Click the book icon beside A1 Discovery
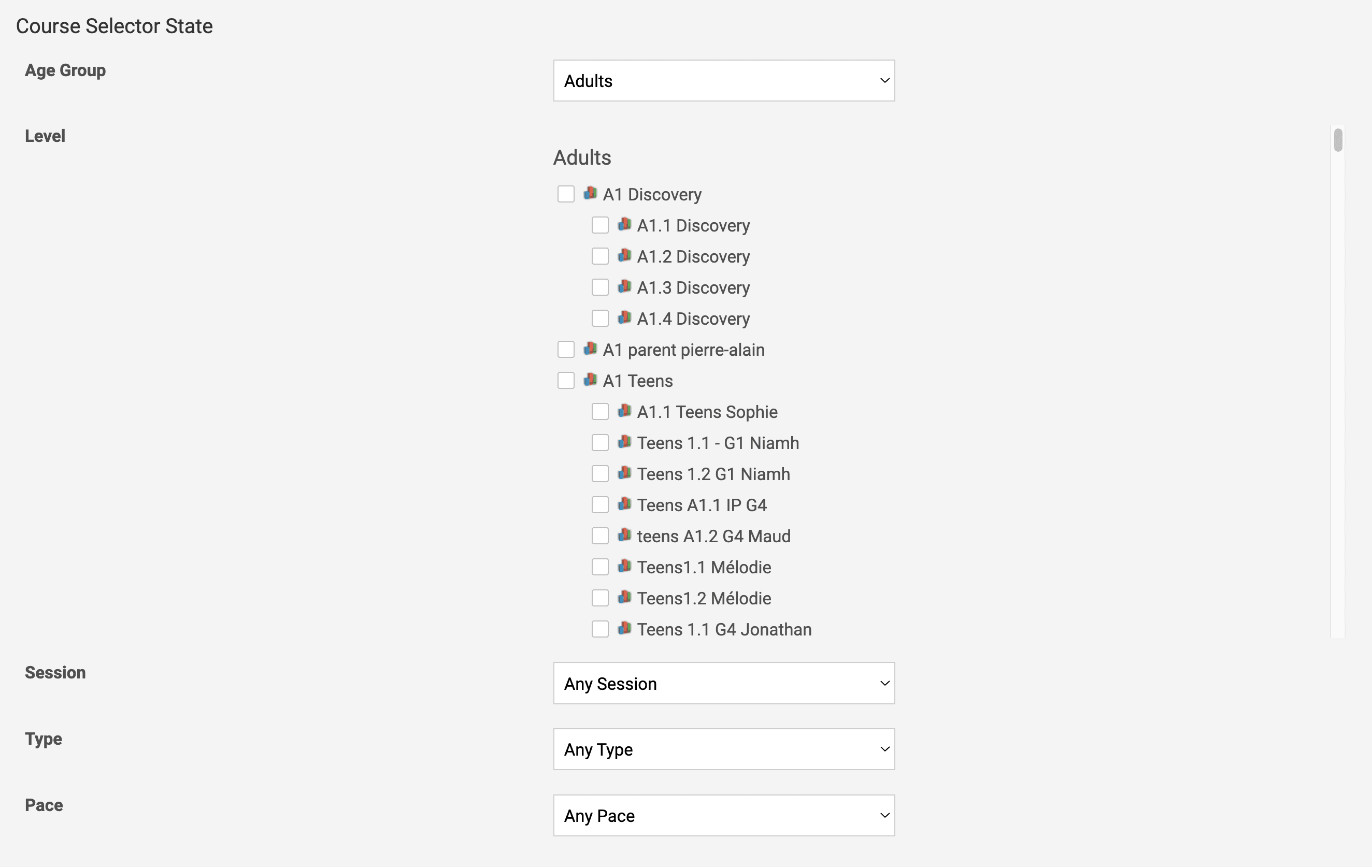 pos(590,194)
